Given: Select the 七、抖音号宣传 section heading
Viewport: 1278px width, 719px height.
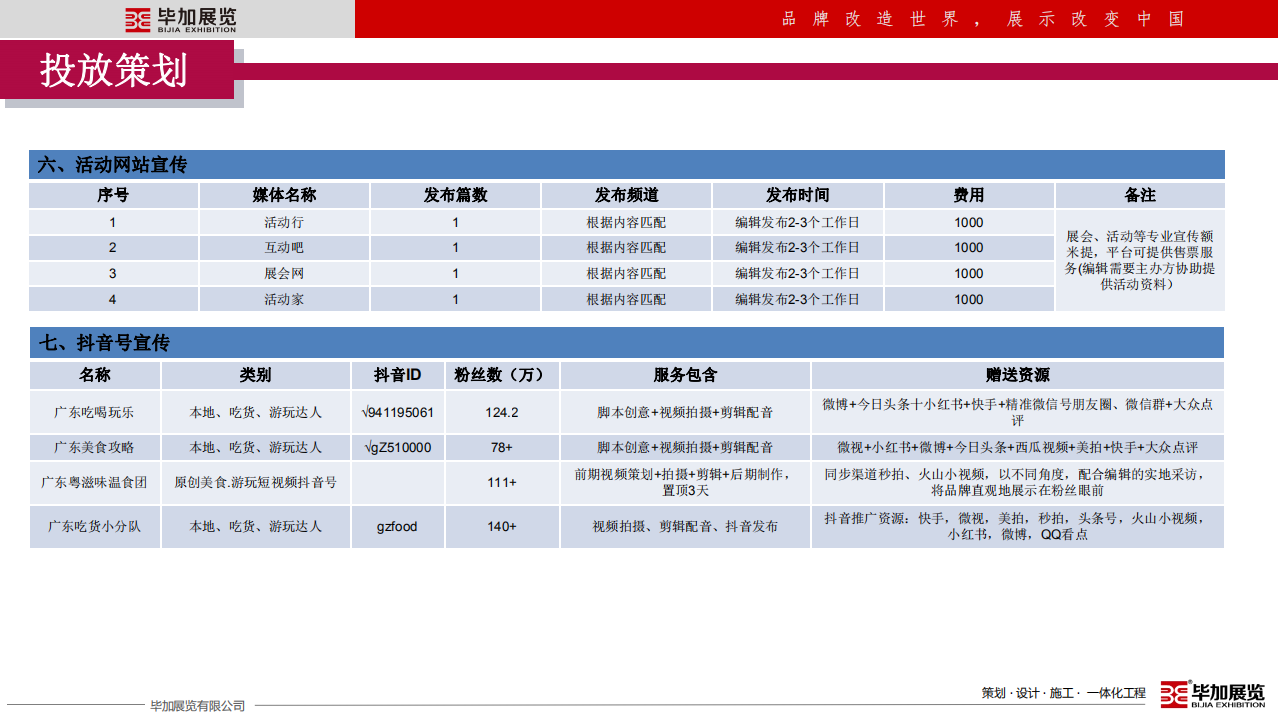Looking at the screenshot, I should 104,343.
